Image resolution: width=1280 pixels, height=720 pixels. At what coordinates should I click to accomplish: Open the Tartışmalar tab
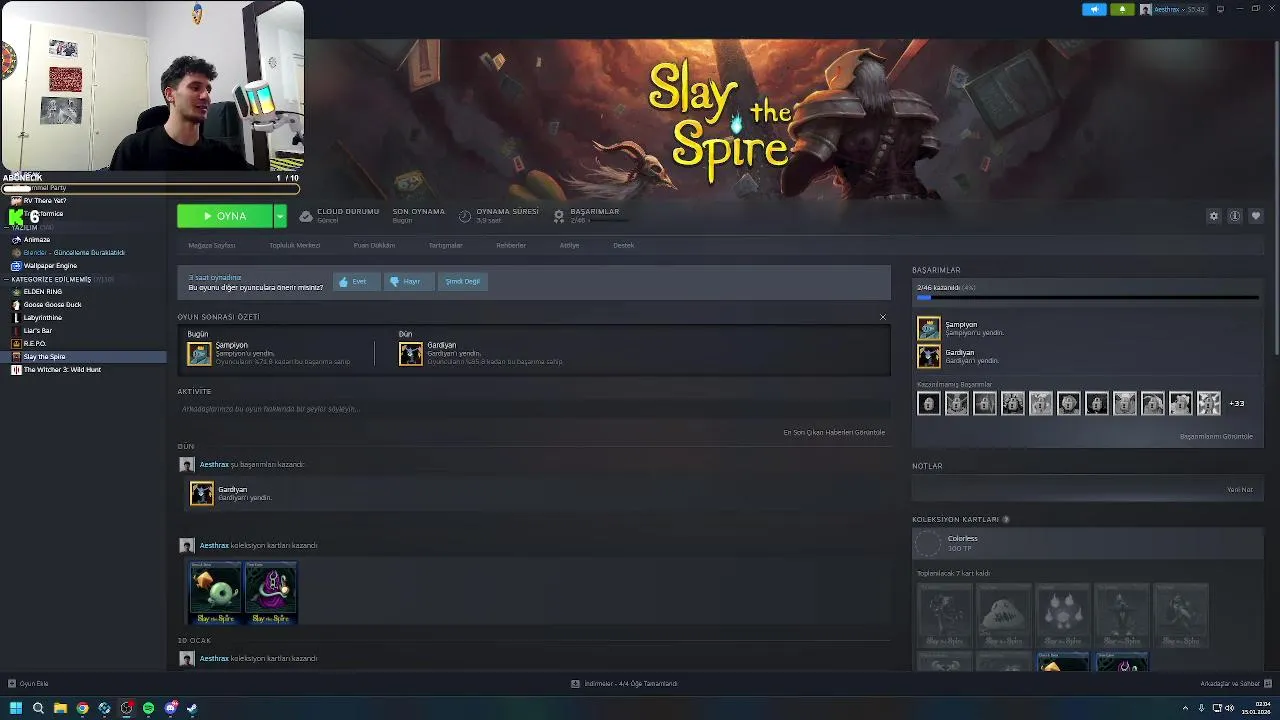446,245
